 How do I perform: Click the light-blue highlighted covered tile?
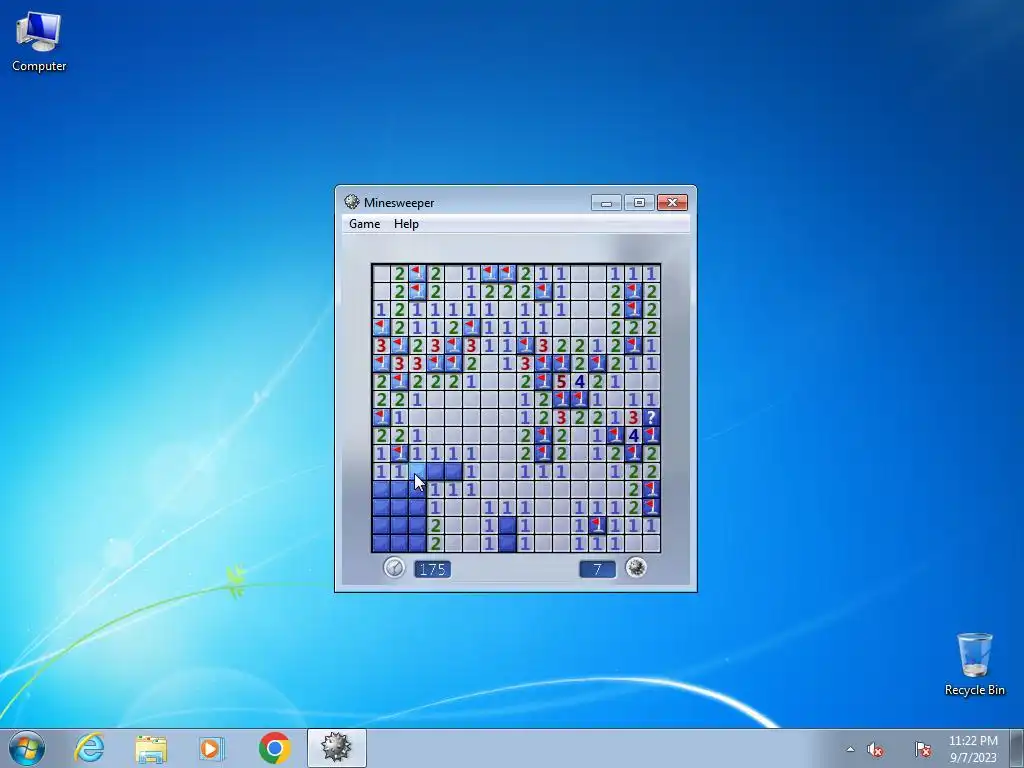tap(417, 471)
